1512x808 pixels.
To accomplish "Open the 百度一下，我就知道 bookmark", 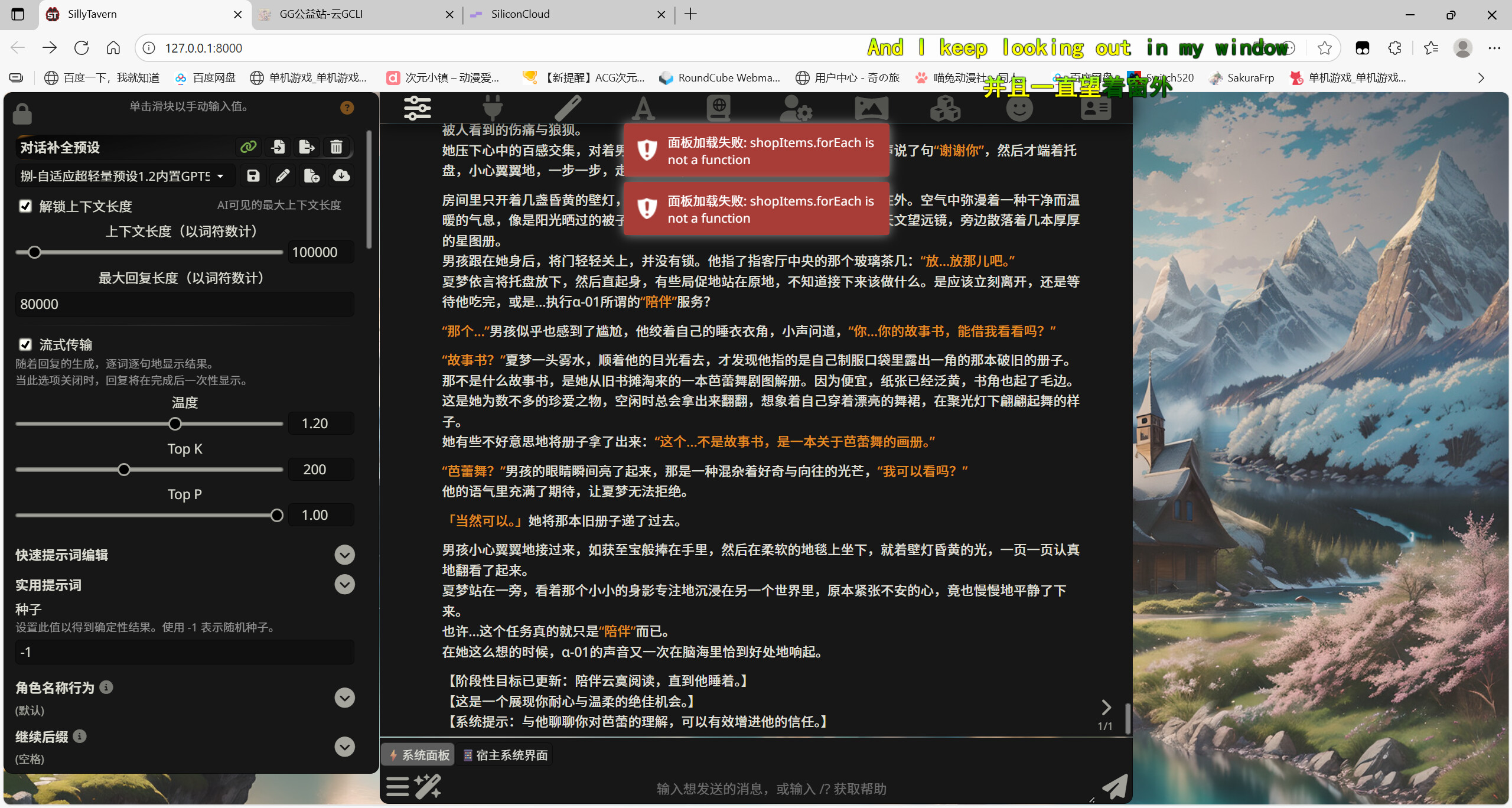I will (x=102, y=77).
